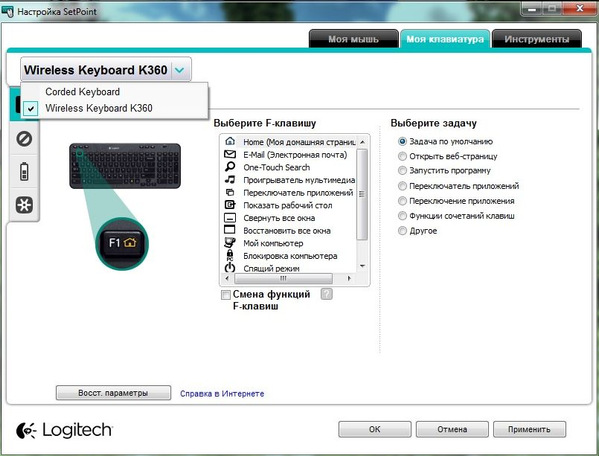Image resolution: width=599 pixels, height=456 pixels.
Task: Choose 'Corded Keyboard' from the dropdown
Action: [x=114, y=92]
